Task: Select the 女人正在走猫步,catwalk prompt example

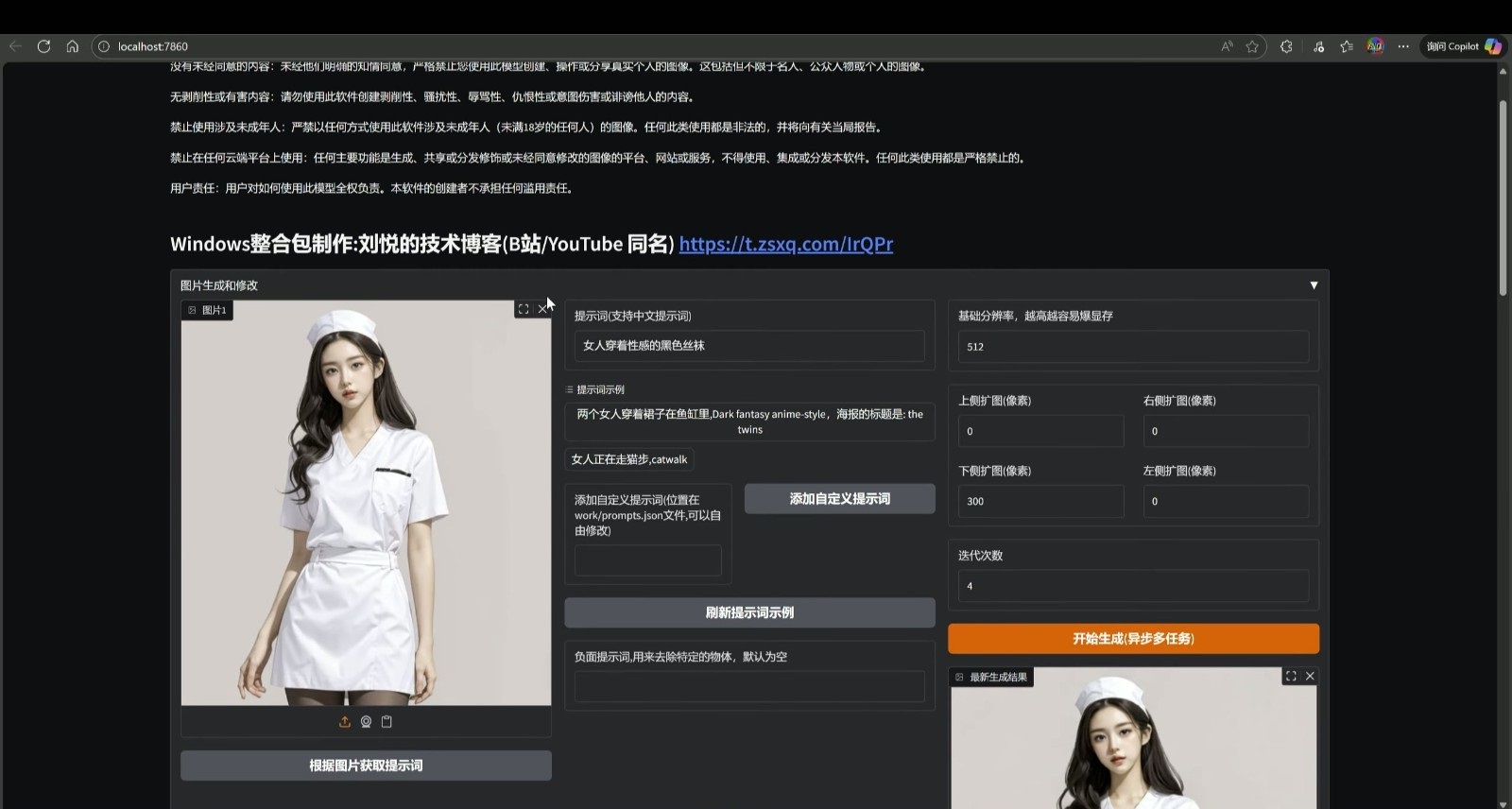Action: (x=629, y=459)
